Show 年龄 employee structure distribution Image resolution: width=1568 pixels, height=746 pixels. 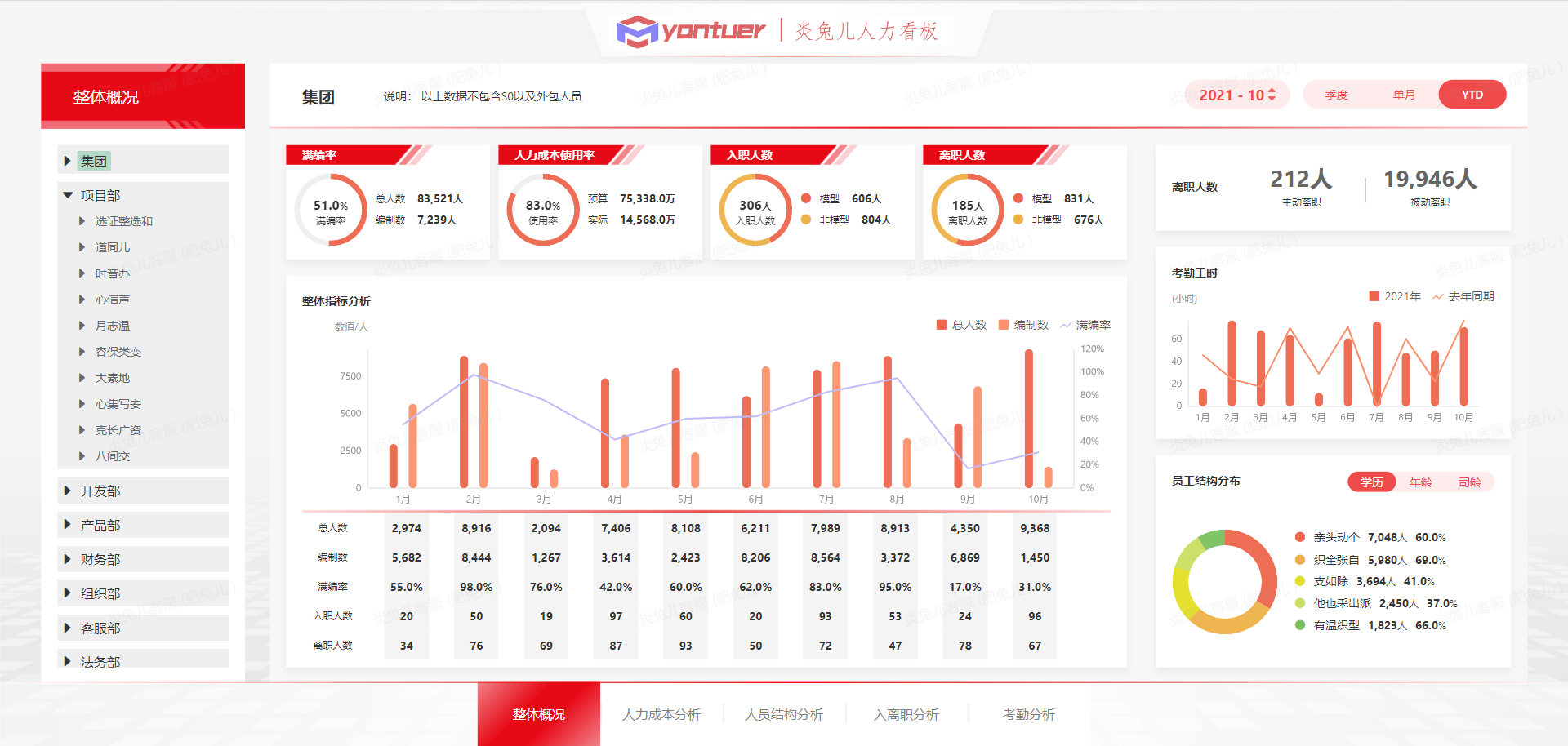[x=1420, y=482]
